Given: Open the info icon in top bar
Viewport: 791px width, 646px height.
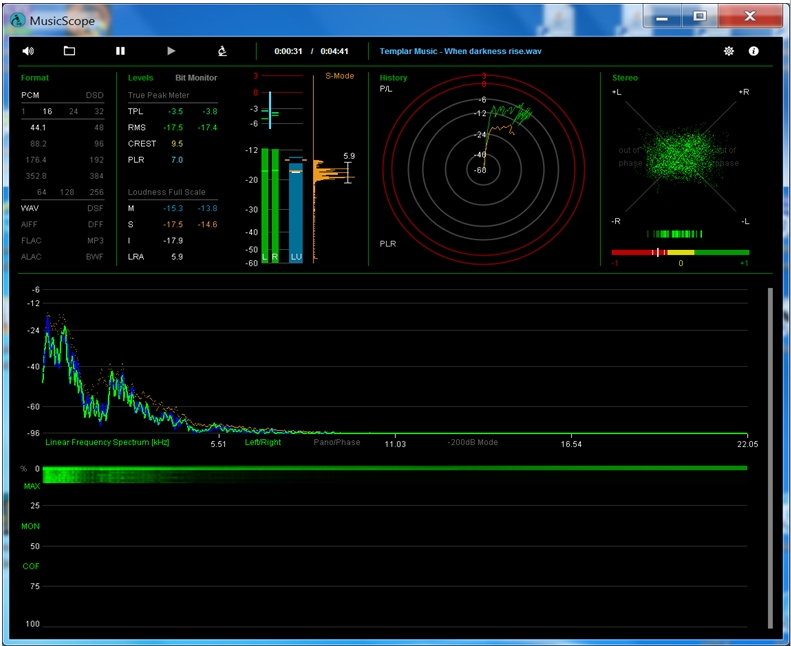Looking at the screenshot, I should point(753,51).
